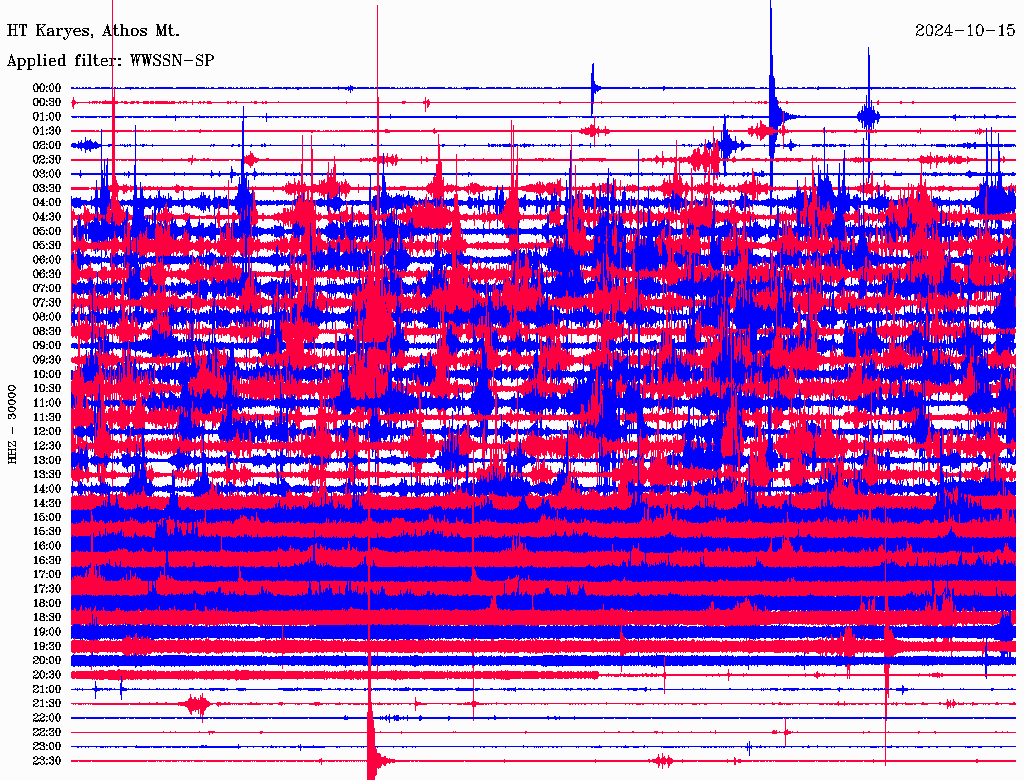Click the '09:00' time label
Viewport: 1024px width, 780px height.
tap(47, 346)
